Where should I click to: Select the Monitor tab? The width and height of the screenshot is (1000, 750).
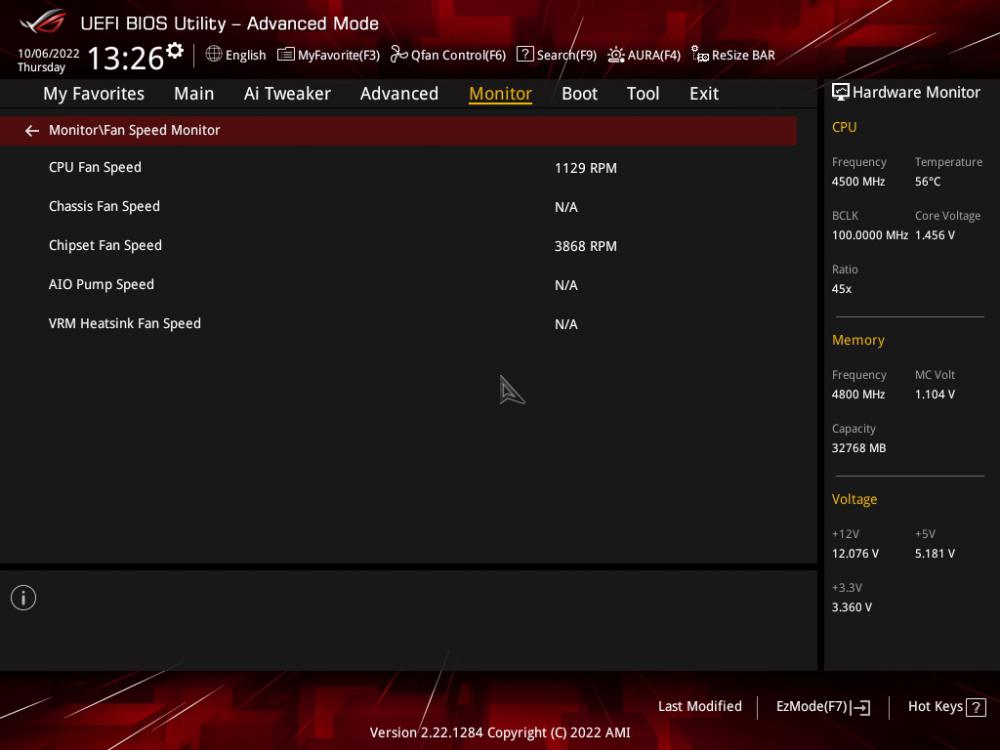501,94
